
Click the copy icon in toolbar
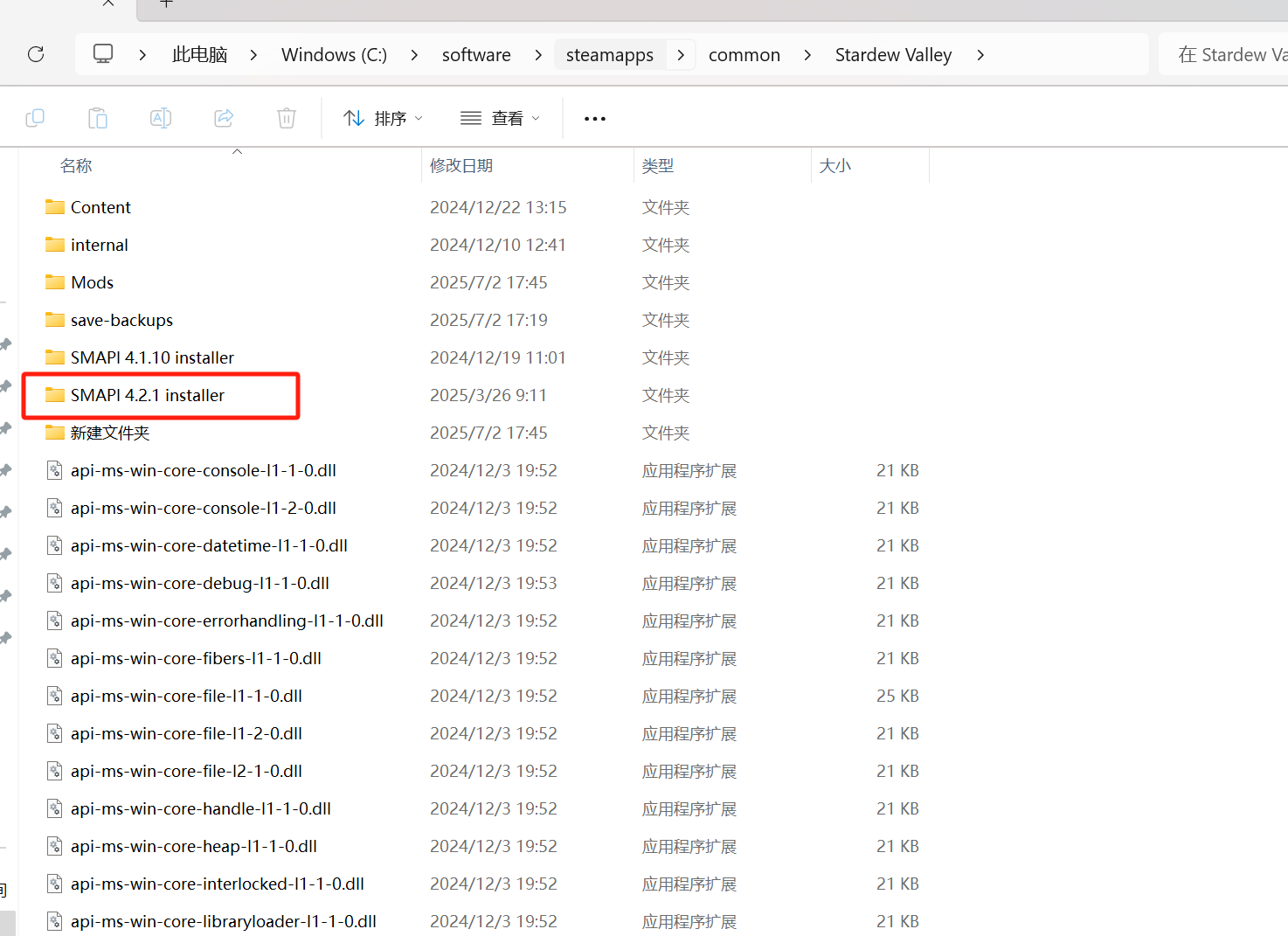point(35,118)
